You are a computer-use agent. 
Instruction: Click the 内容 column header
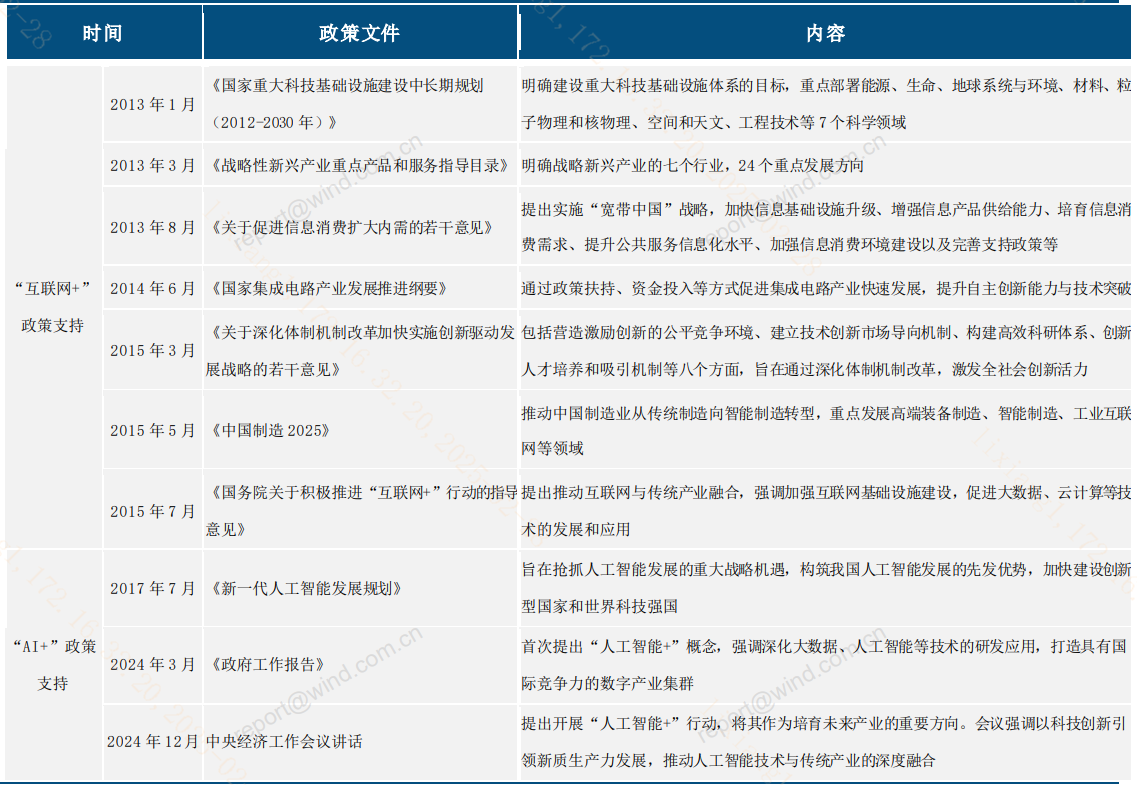[823, 33]
